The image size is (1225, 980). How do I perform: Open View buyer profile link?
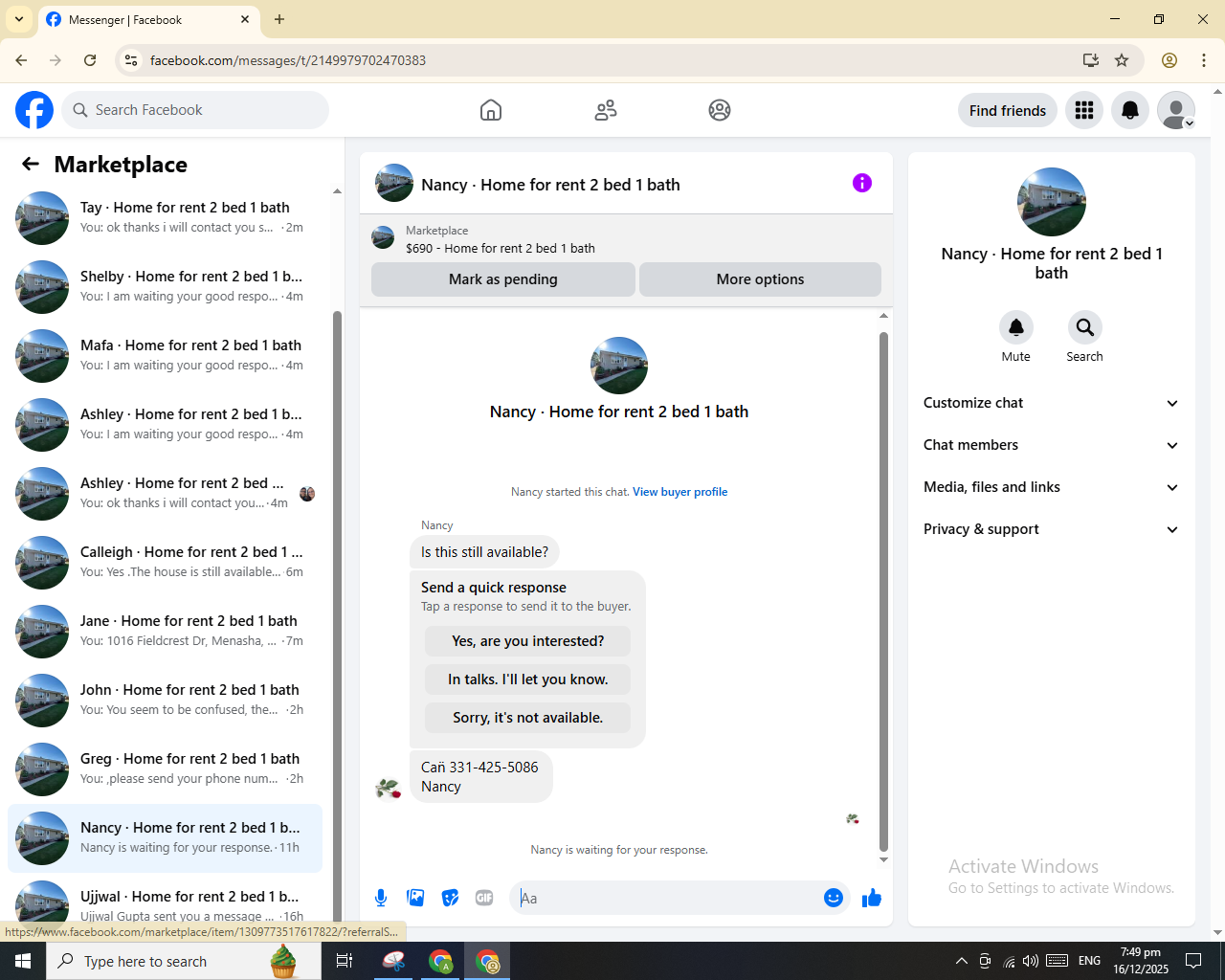(680, 492)
